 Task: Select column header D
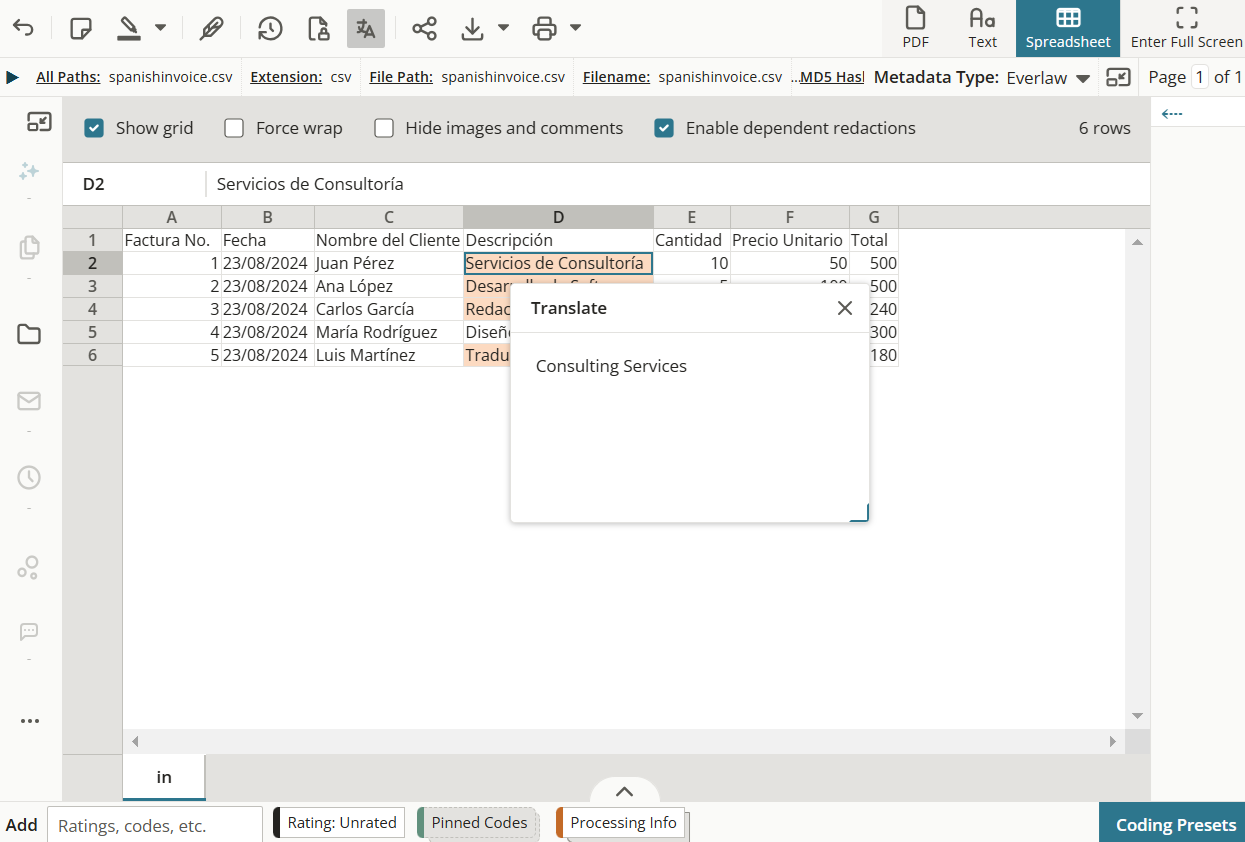click(558, 218)
